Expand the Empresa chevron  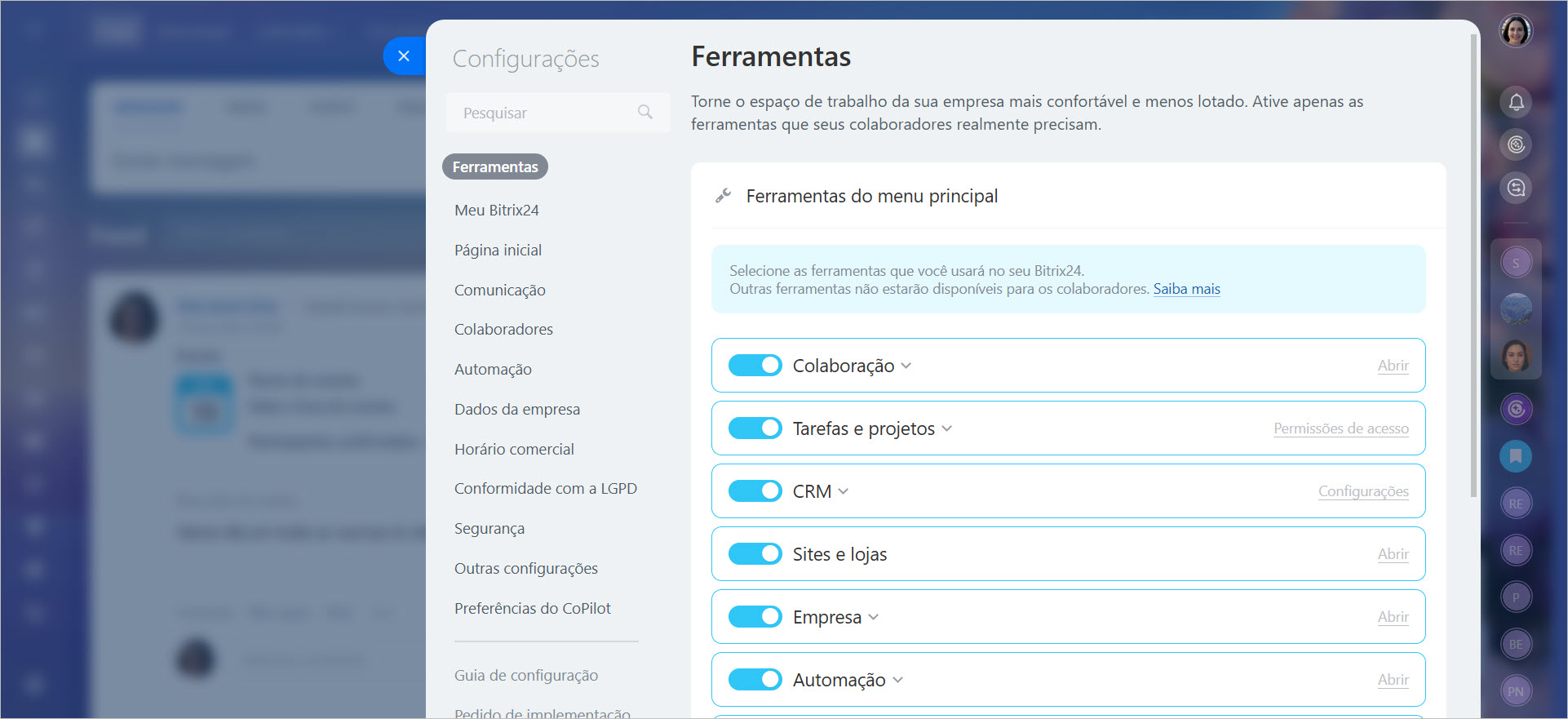coord(873,618)
